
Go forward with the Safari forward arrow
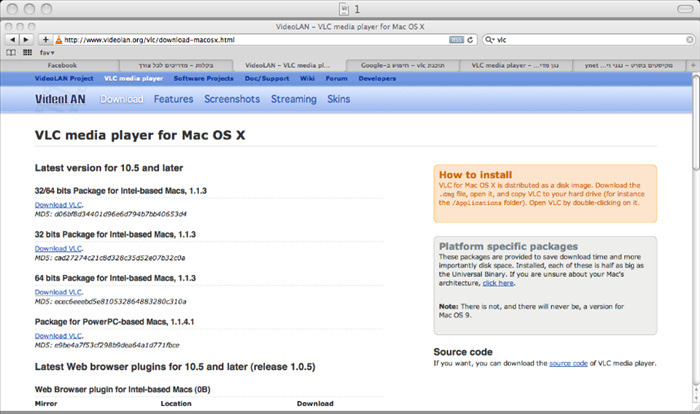26,40
